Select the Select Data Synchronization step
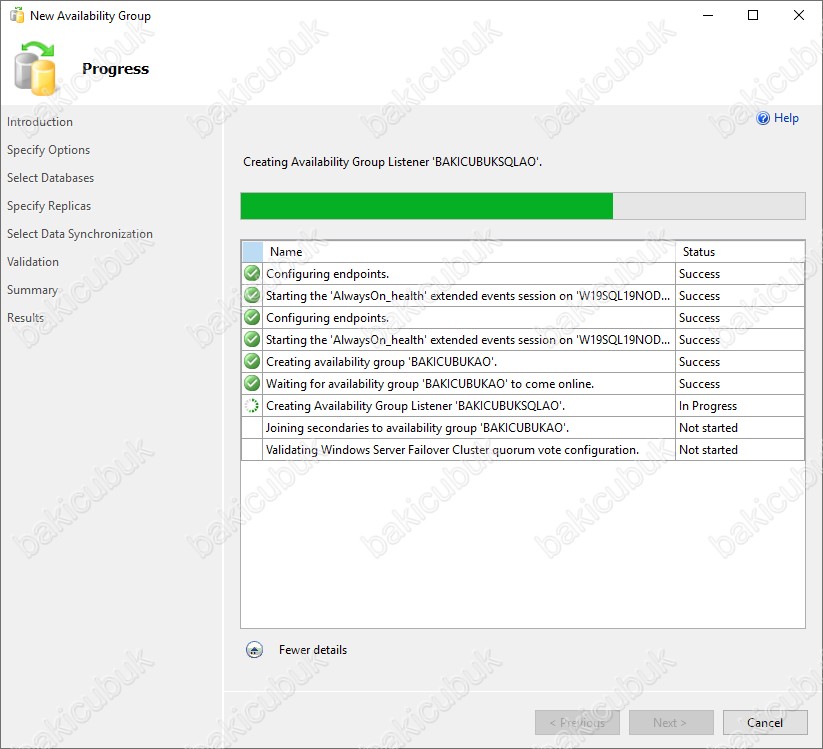This screenshot has width=823, height=749. (x=80, y=234)
